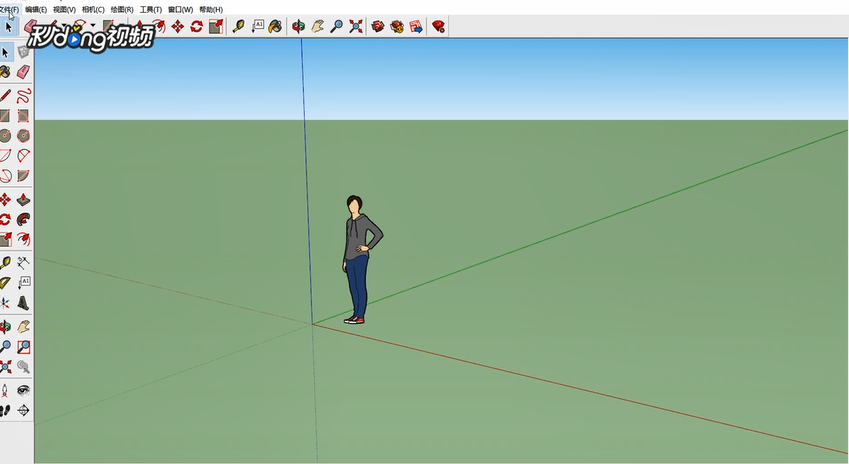Pick the Circle tool in left toolbar
This screenshot has width=849, height=464.
(x=5, y=136)
